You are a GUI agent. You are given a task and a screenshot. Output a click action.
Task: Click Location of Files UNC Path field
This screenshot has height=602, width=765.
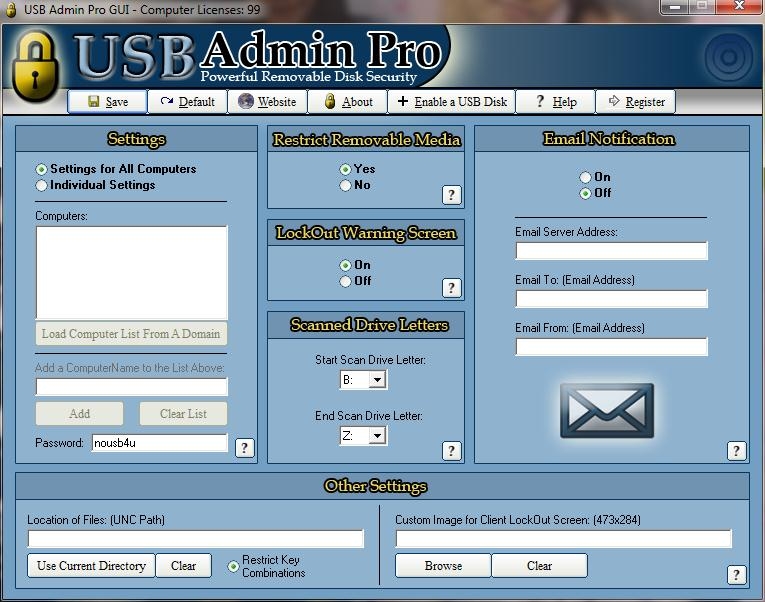[x=196, y=539]
